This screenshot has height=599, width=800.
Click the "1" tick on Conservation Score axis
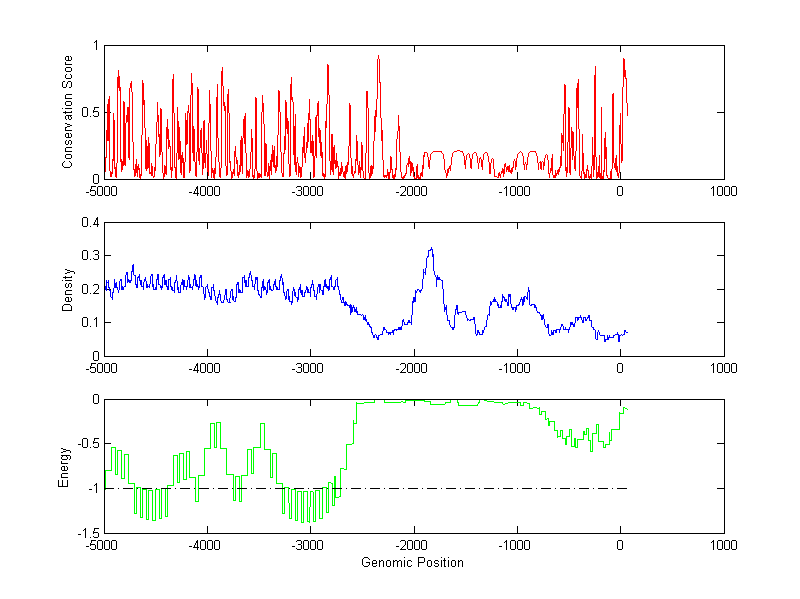point(95,46)
